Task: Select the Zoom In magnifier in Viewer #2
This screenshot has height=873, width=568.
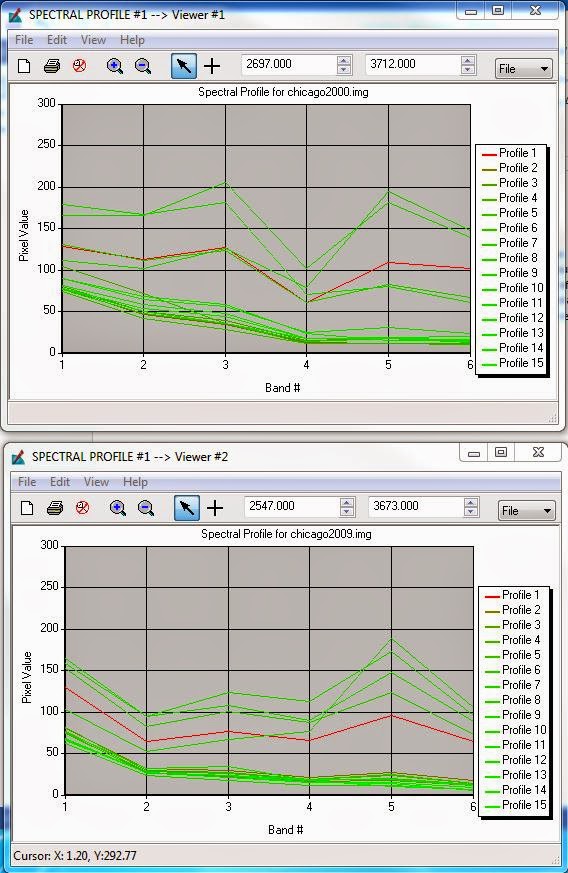Action: [x=117, y=508]
